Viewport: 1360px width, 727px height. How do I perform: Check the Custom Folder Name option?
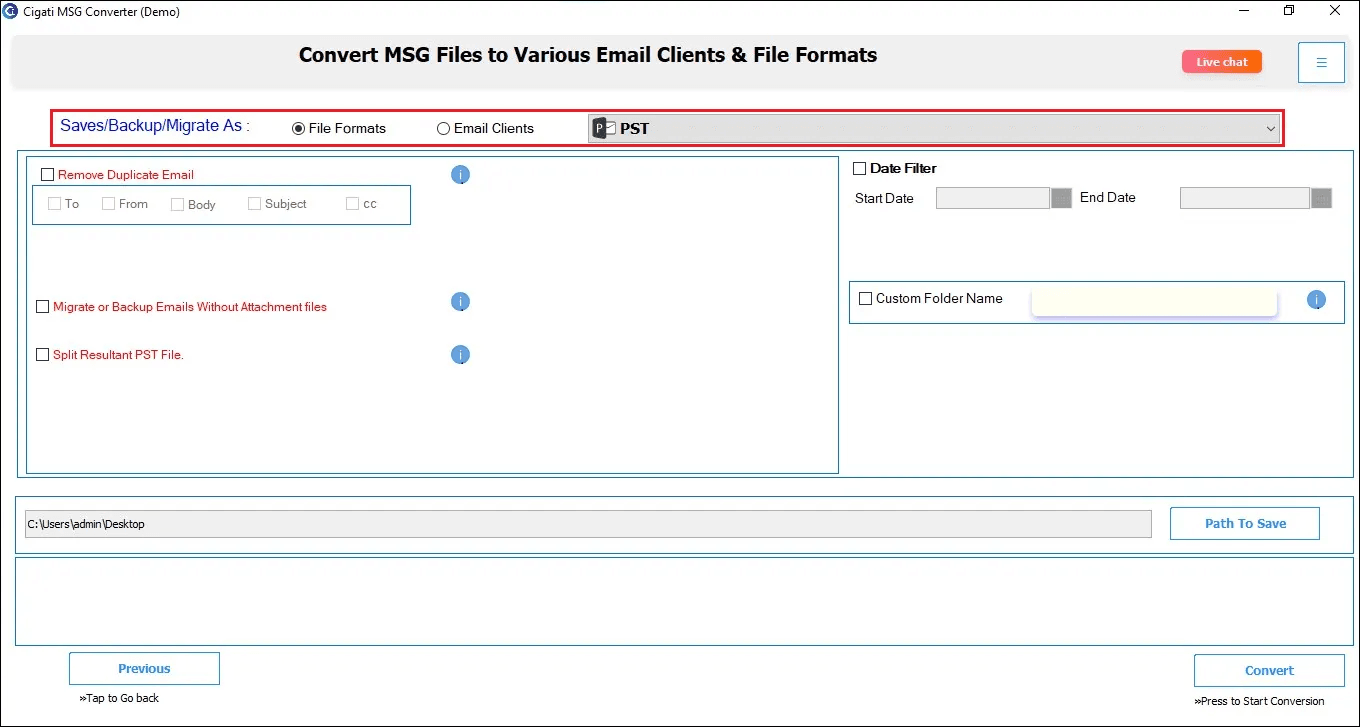point(864,298)
